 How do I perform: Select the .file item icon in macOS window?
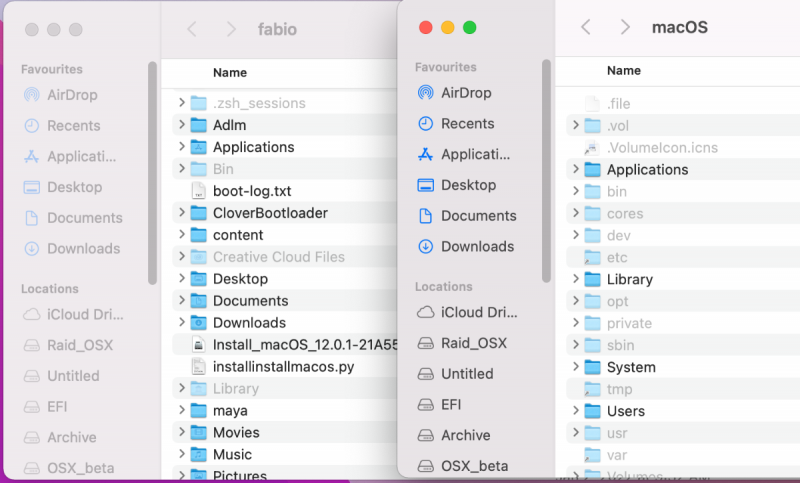pyautogui.click(x=592, y=104)
